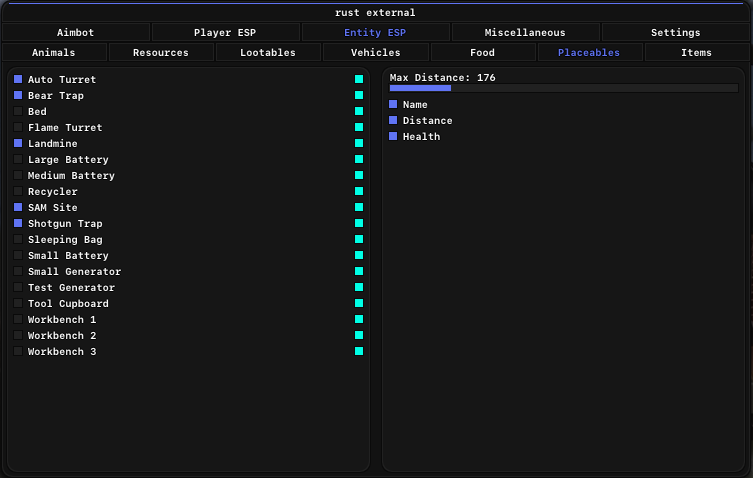753x478 pixels.
Task: Enable the Large Battery checkbox
Action: pos(18,159)
